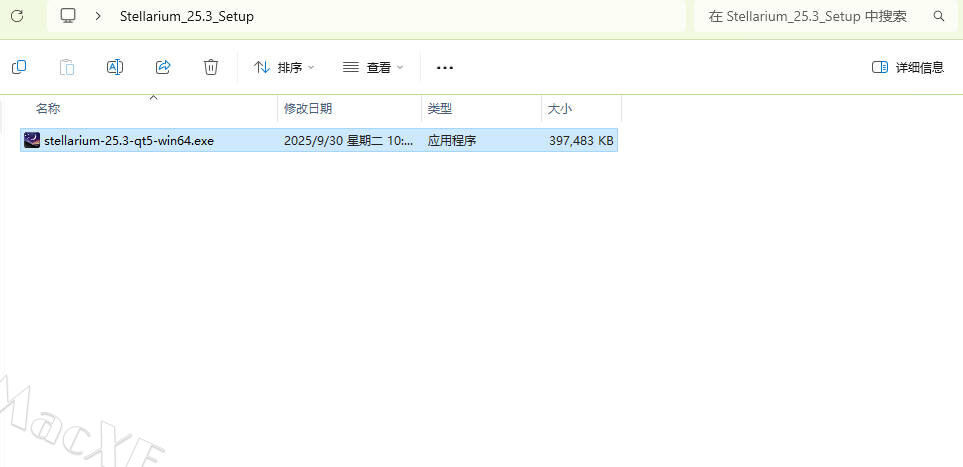Click the magnifier icon in the search box
The image size is (963, 467).
[938, 16]
